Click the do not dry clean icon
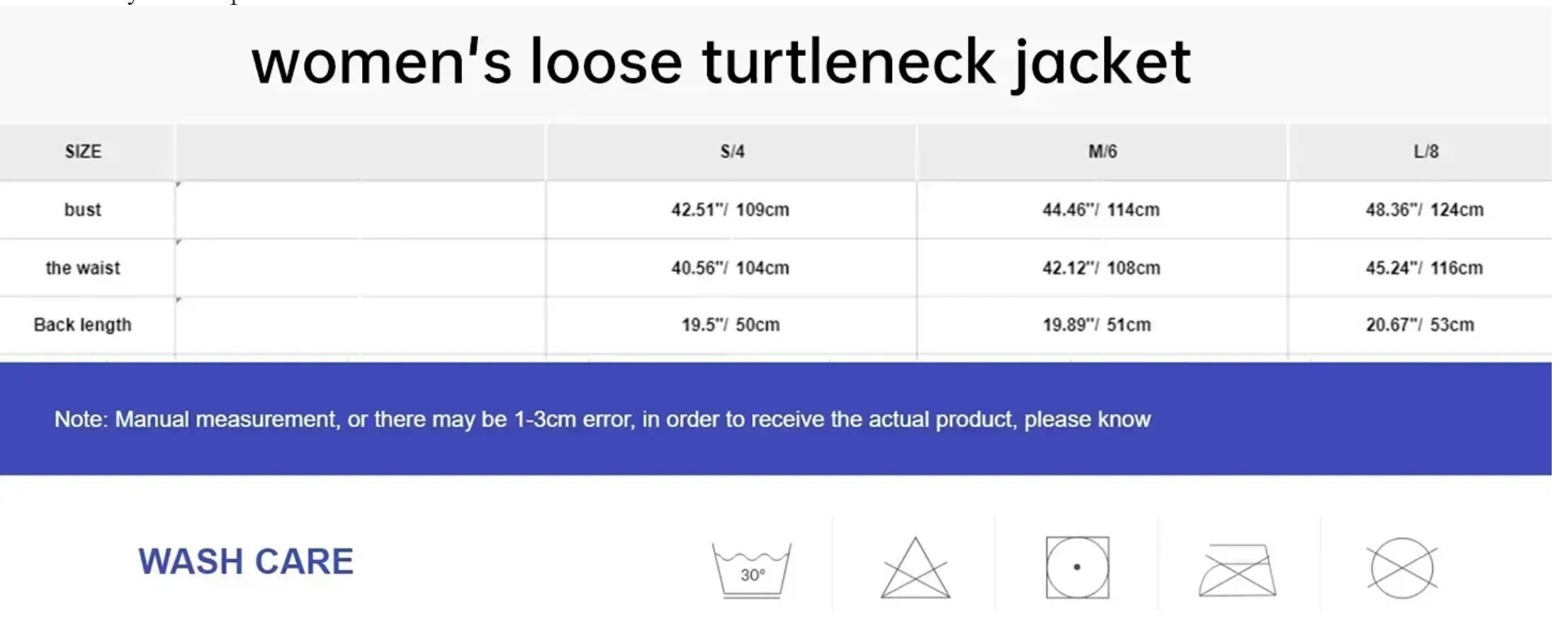Screen dimensions: 1568x625 coord(1401,568)
